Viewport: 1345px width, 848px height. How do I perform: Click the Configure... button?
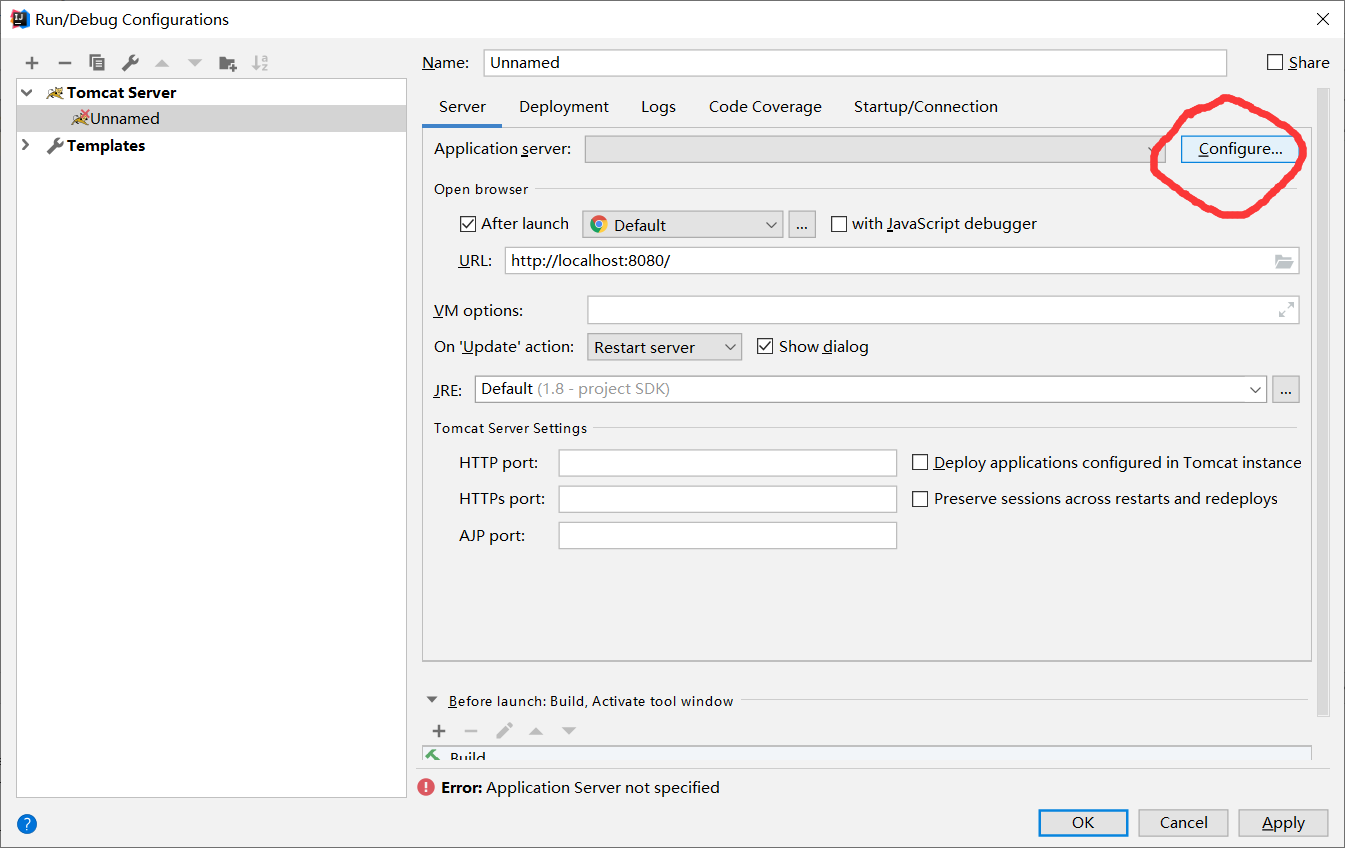(x=1240, y=149)
